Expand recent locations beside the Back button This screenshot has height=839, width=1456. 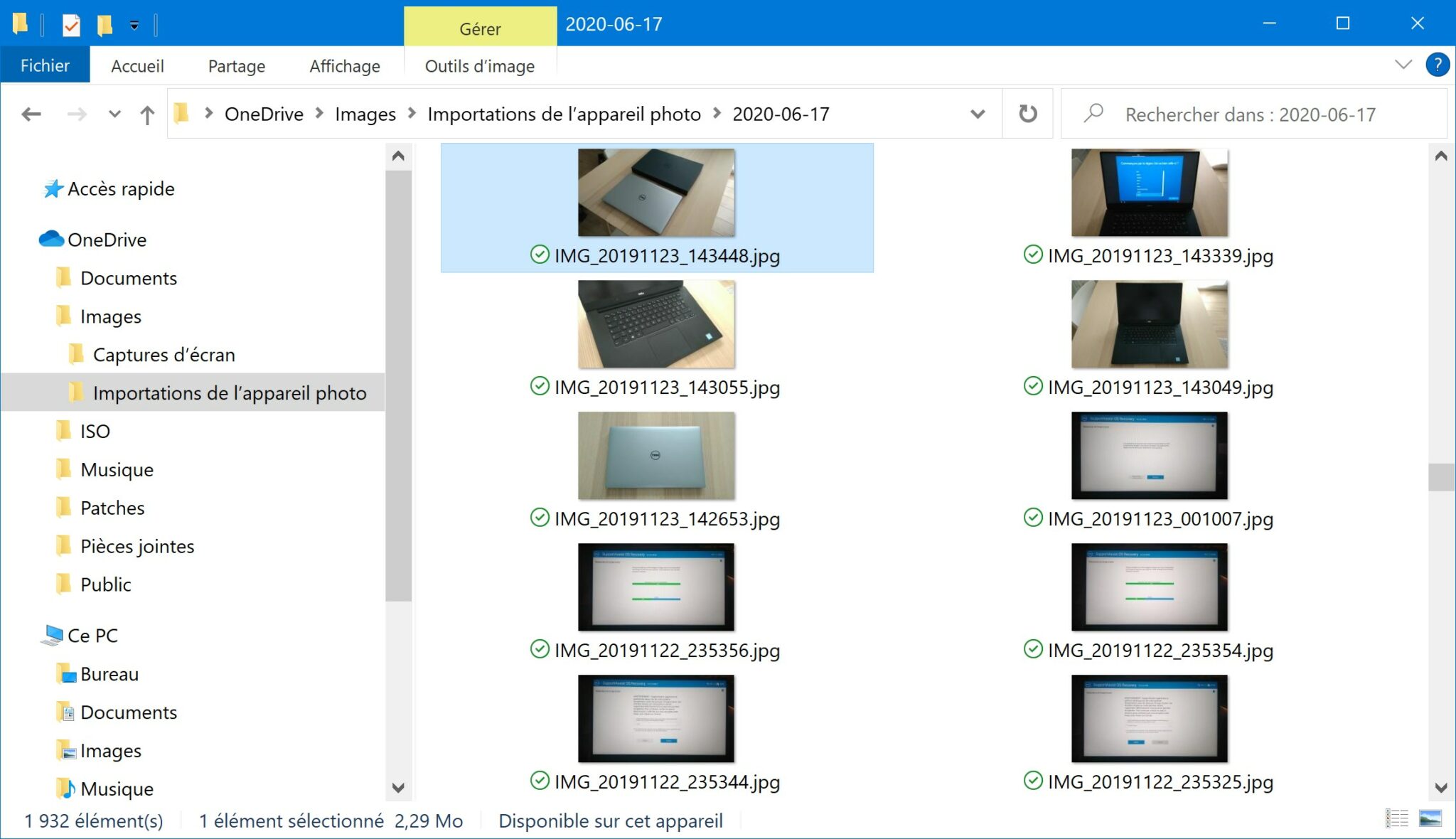114,114
